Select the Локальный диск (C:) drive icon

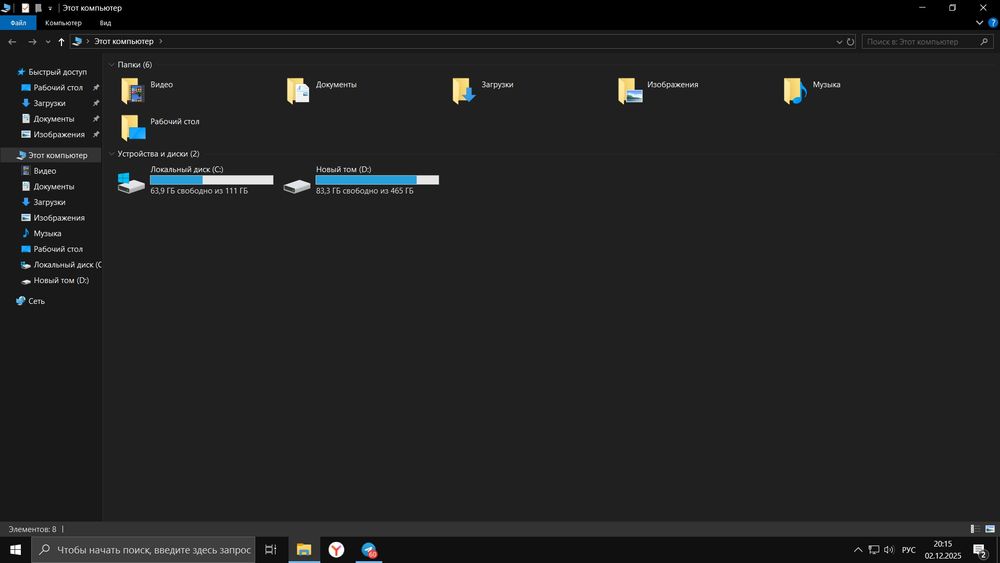pyautogui.click(x=131, y=182)
